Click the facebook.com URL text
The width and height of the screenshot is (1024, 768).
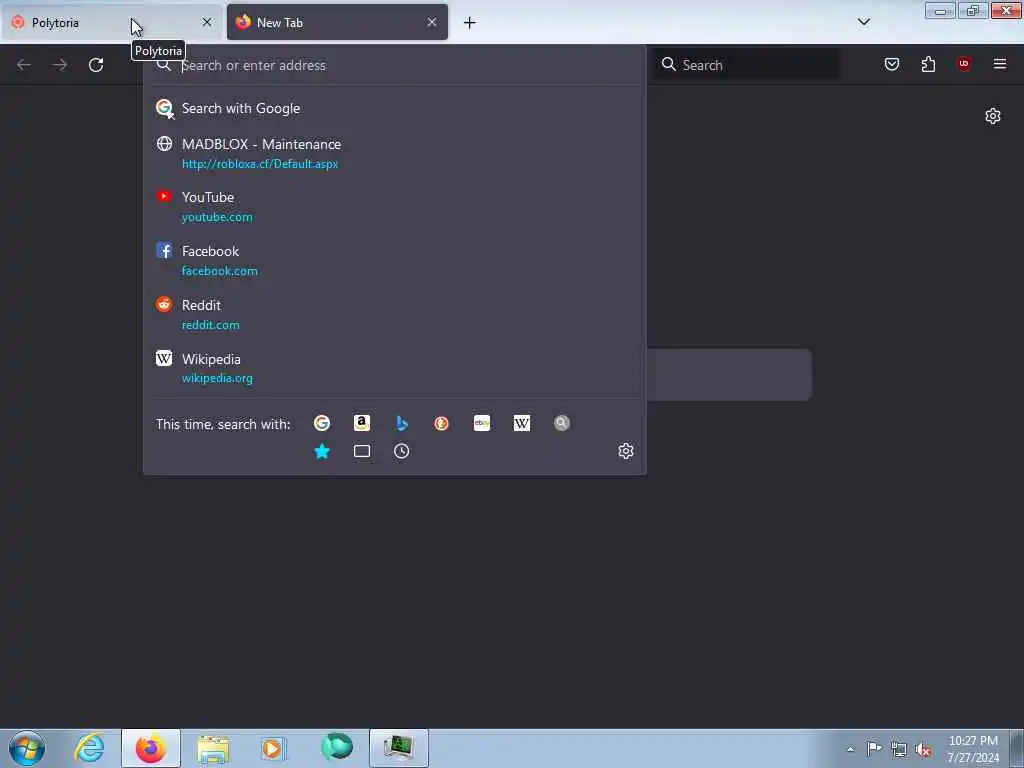219,271
